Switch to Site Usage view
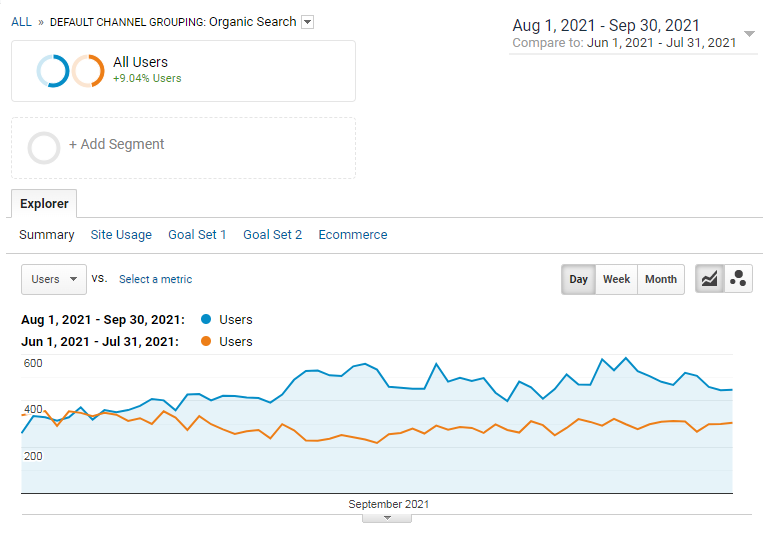 coord(121,235)
